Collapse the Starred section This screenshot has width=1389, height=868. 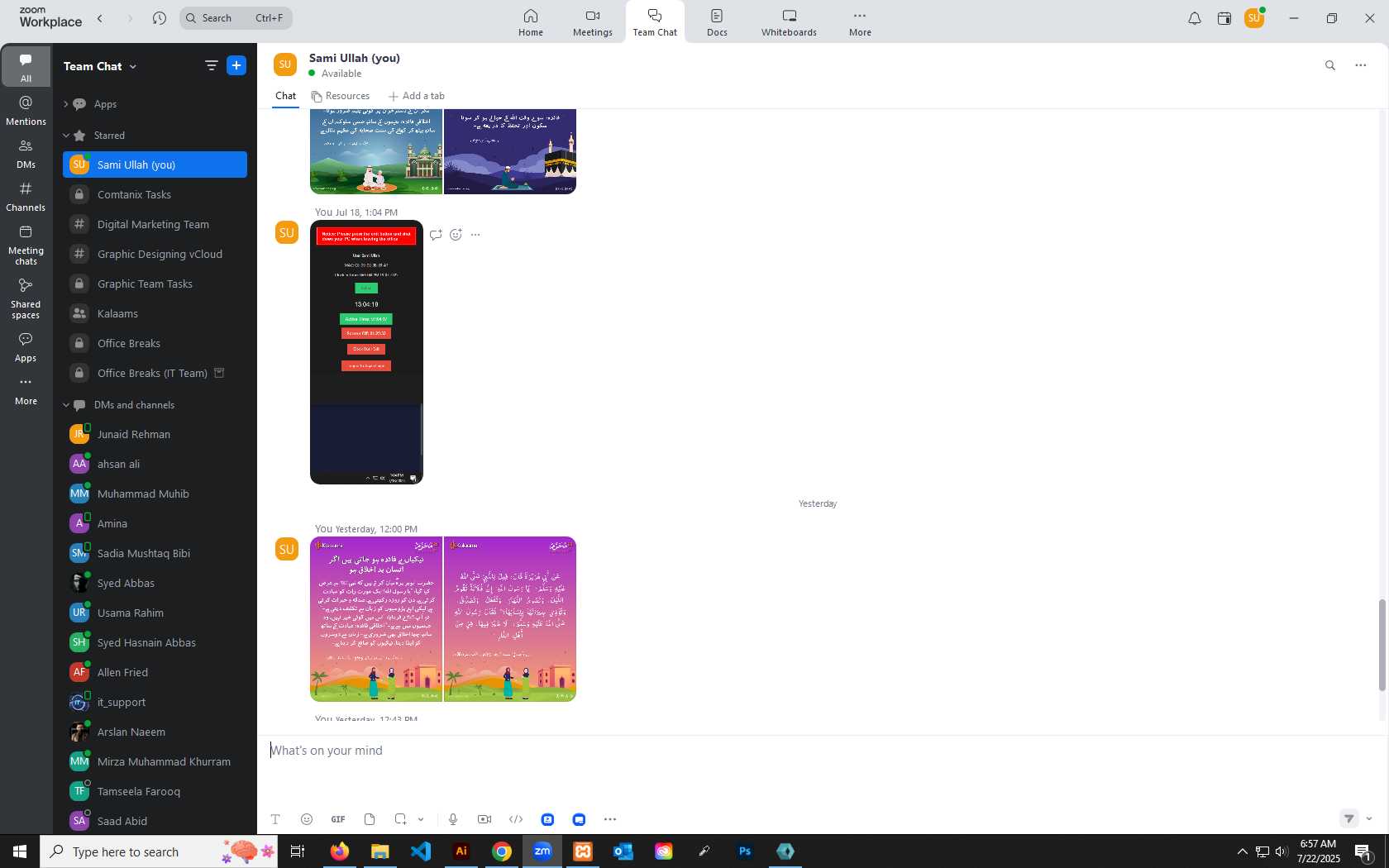(66, 136)
